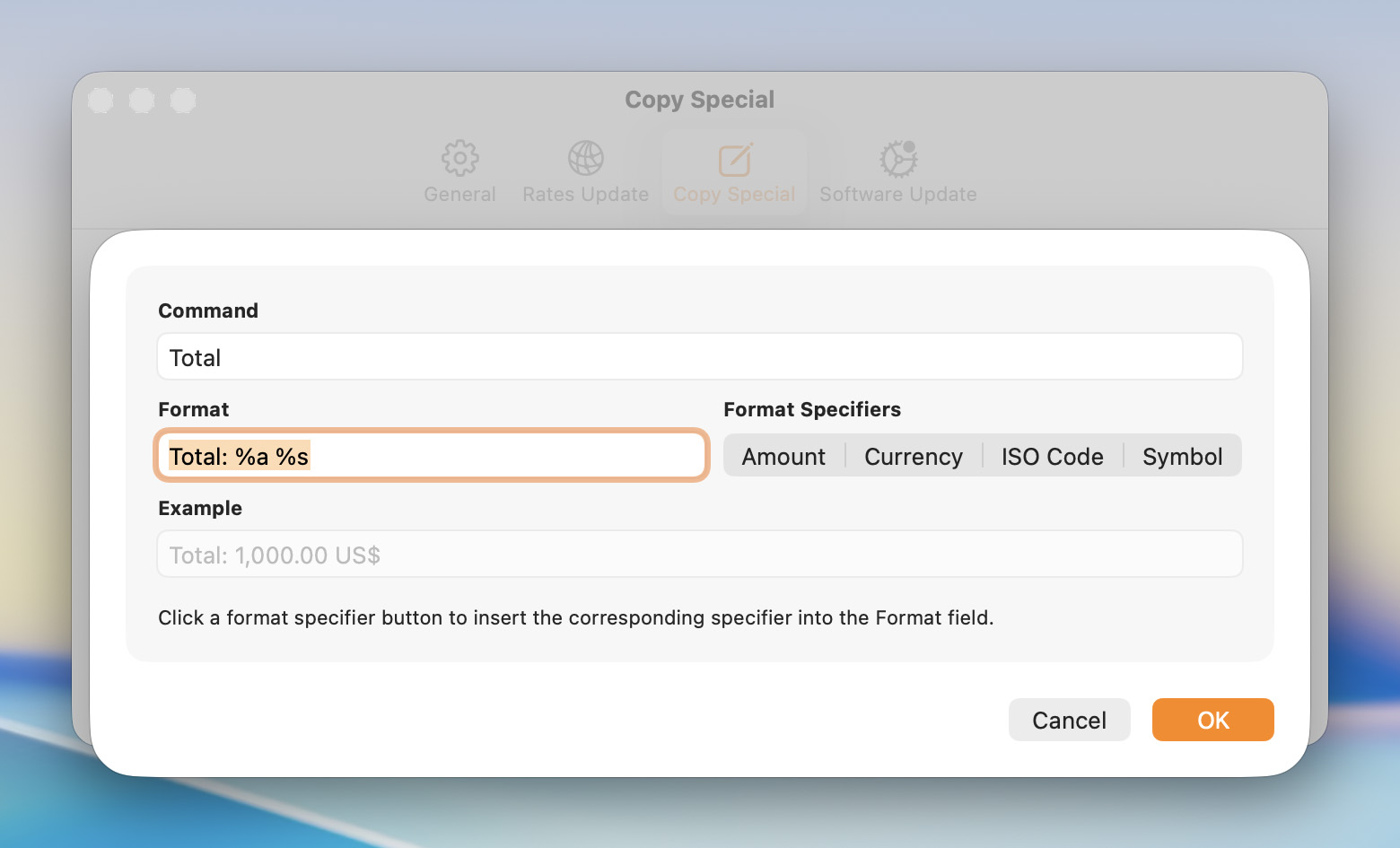Click the globe icon above Rates Update
Image resolution: width=1400 pixels, height=848 pixels.
click(x=585, y=156)
